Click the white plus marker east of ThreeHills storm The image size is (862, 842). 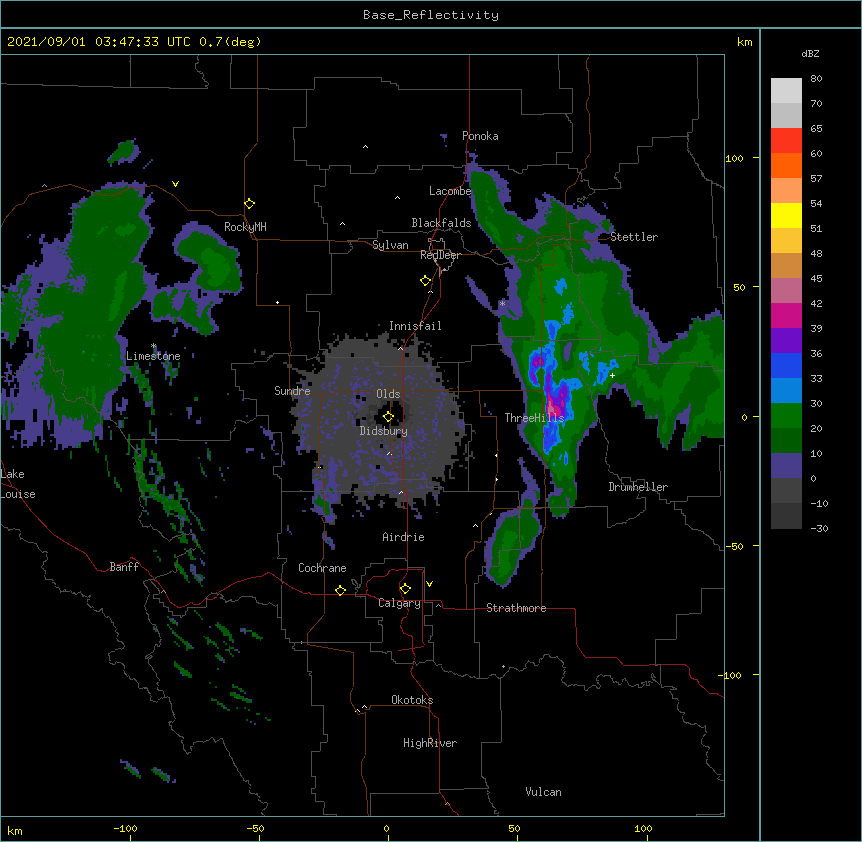point(612,375)
